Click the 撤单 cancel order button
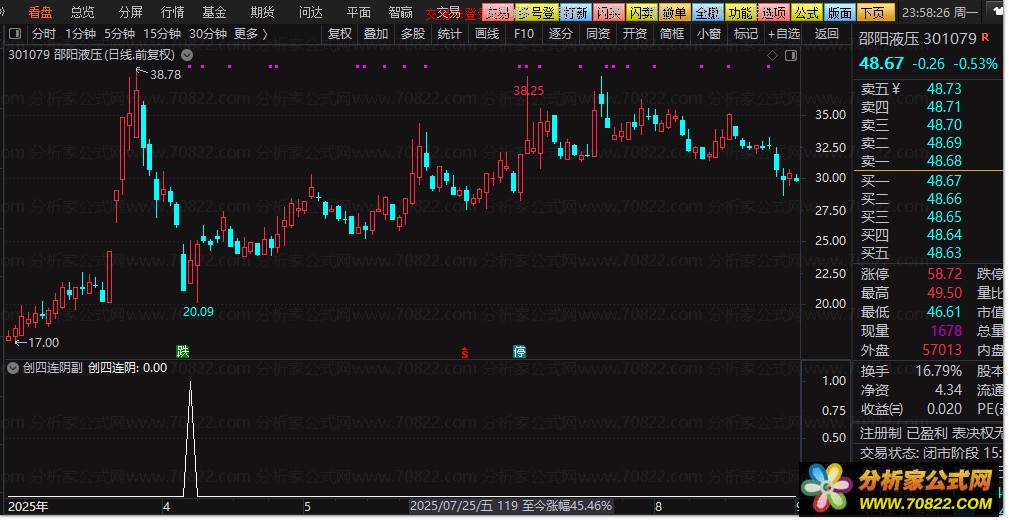This screenshot has width=1009, height=520. coord(674,12)
